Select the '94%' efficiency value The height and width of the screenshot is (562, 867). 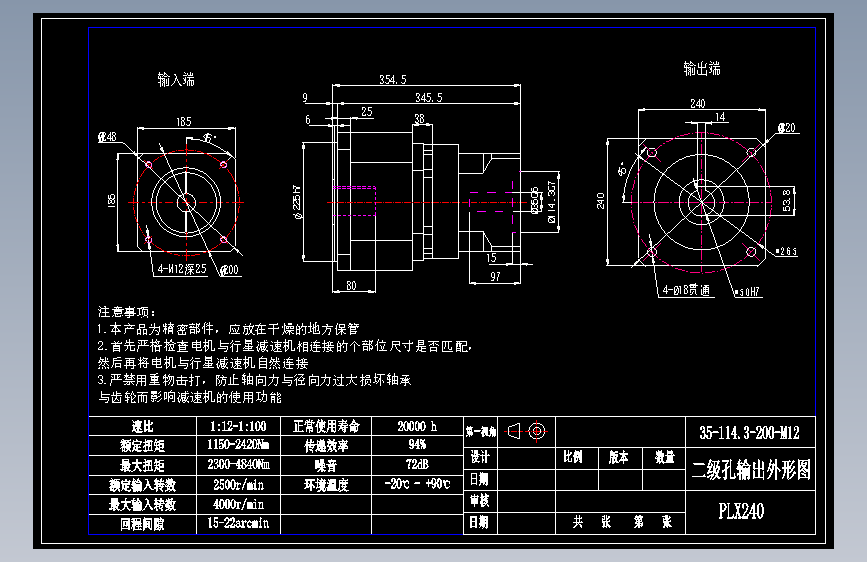coord(417,445)
